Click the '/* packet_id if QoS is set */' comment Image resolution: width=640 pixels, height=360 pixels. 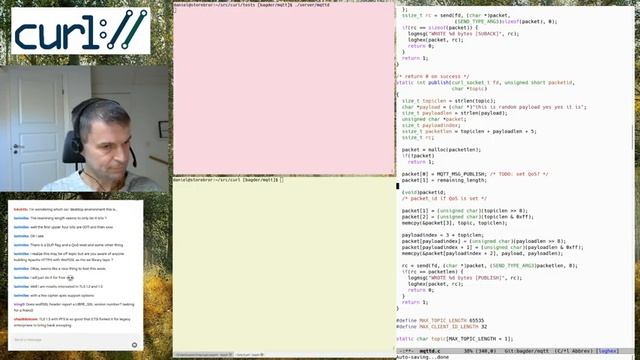(x=444, y=198)
